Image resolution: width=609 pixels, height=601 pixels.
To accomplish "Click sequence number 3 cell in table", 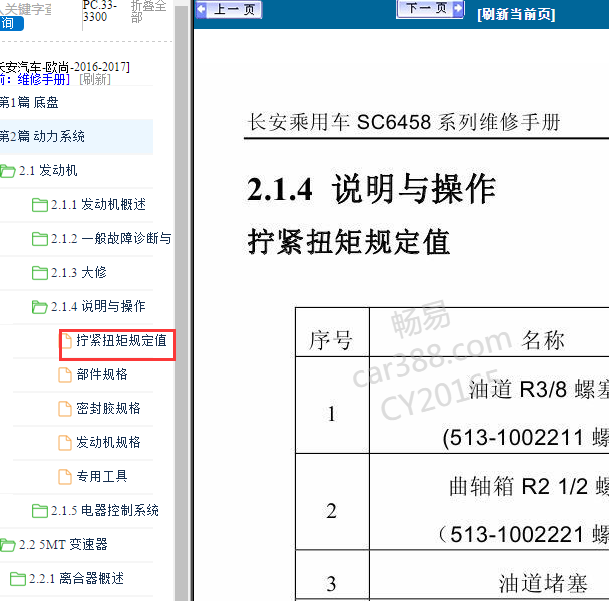I will pos(332,576).
